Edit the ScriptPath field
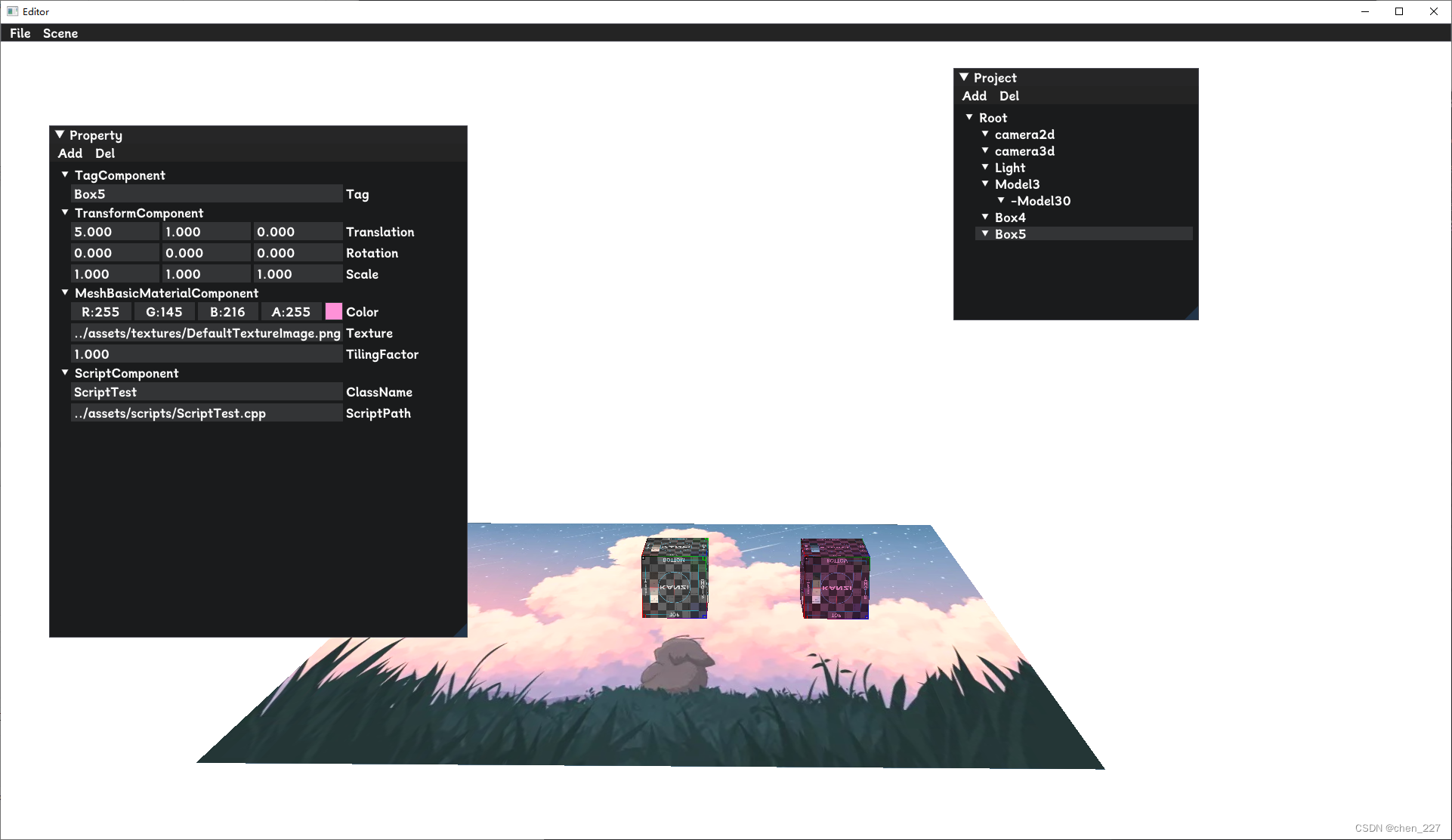This screenshot has height=840, width=1452. pyautogui.click(x=206, y=413)
